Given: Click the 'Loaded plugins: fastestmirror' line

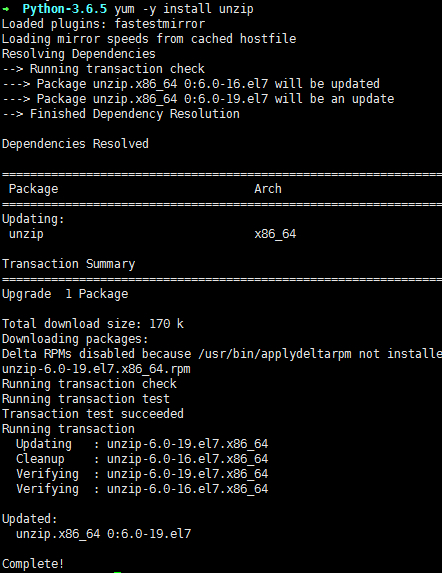Looking at the screenshot, I should 103,24.
